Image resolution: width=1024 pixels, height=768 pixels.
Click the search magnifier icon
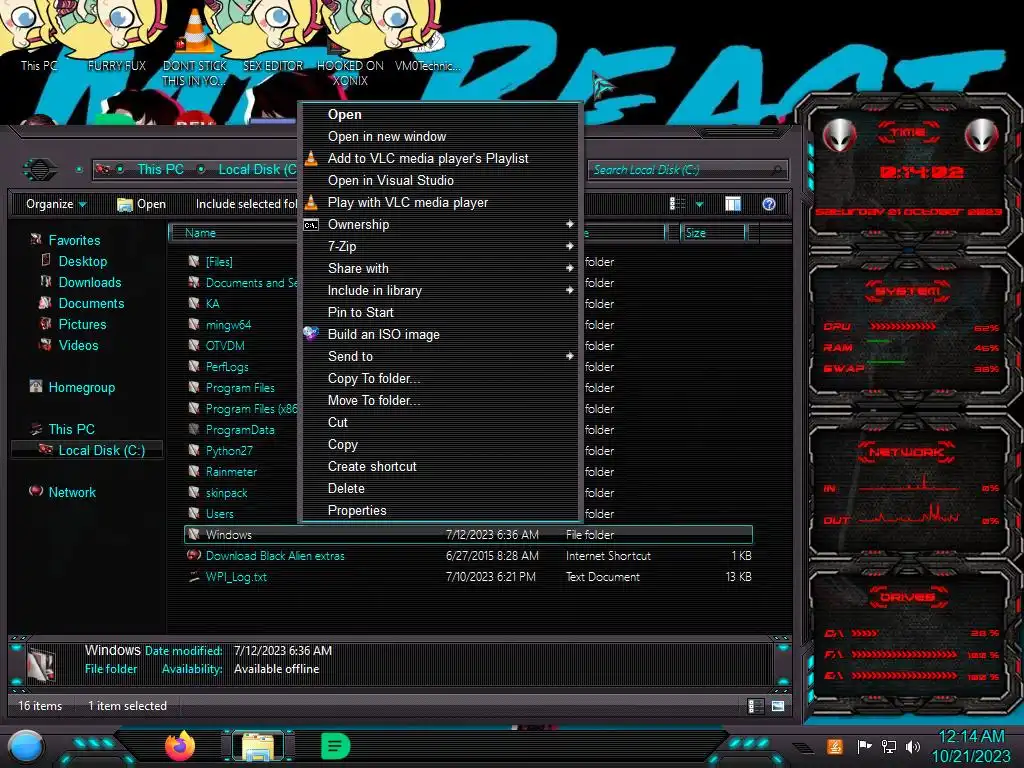(776, 170)
